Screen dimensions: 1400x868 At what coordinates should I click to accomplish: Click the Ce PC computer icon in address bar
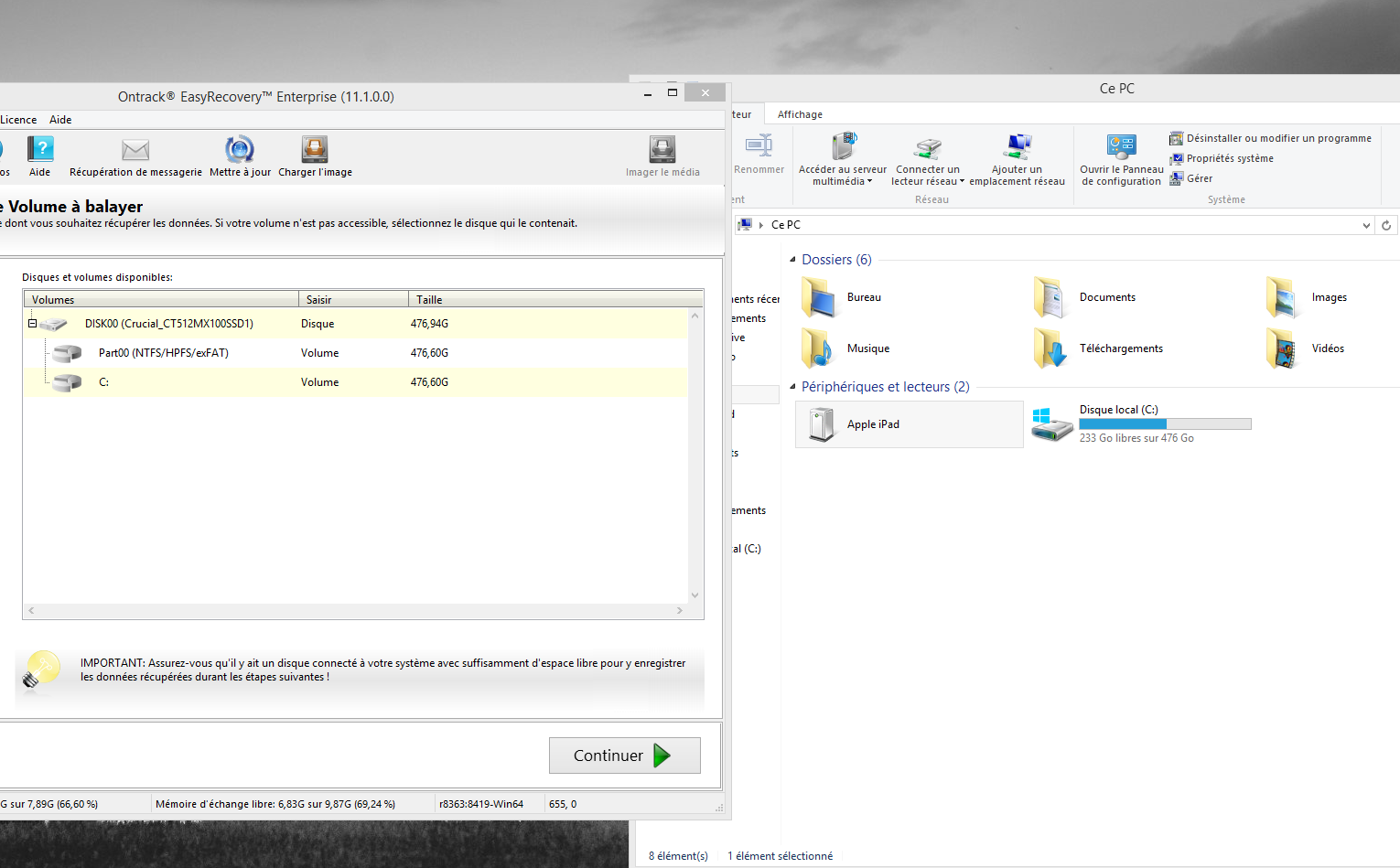tap(745, 225)
